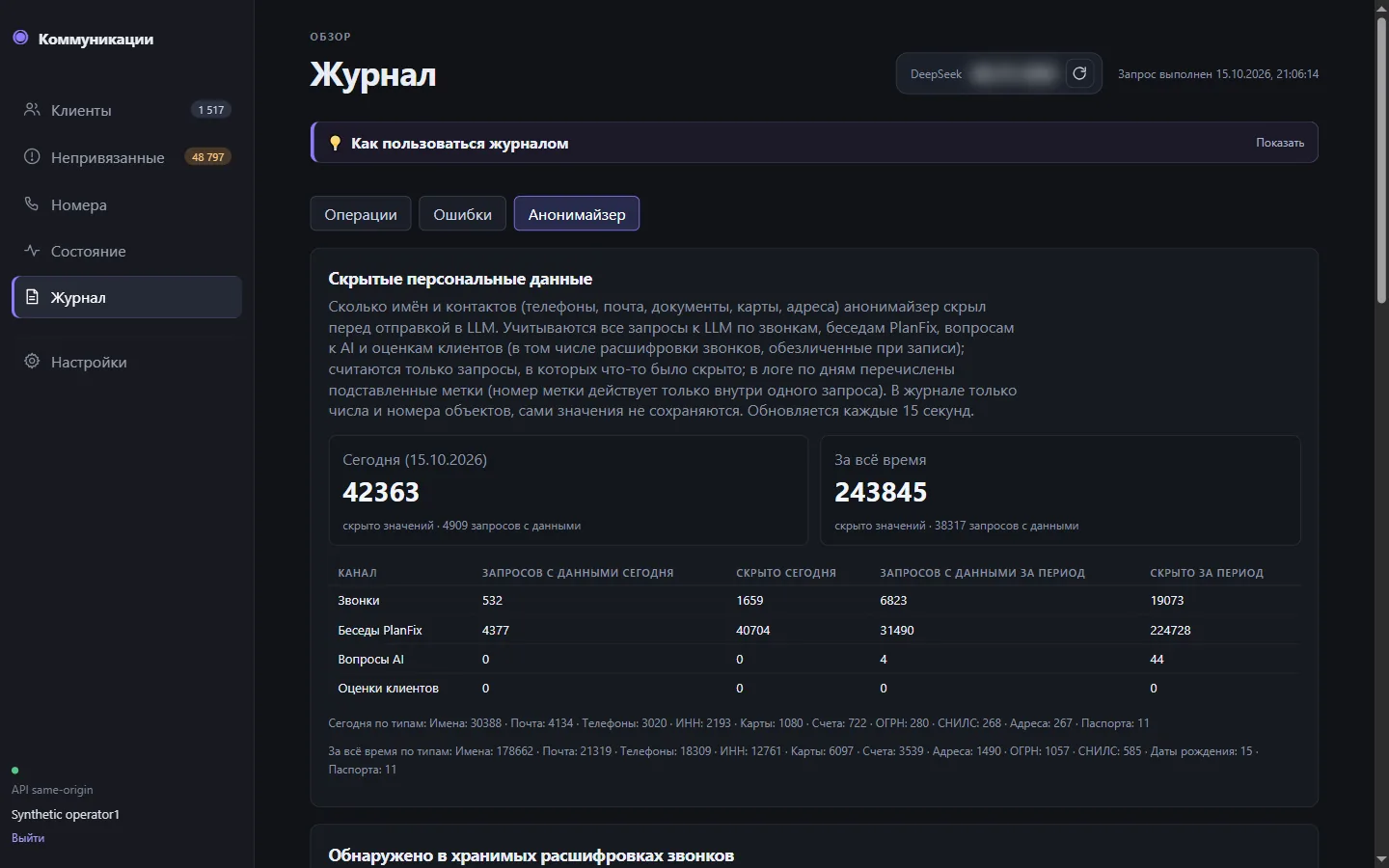The height and width of the screenshot is (868, 1389).
Task: Select the Звонки channel row label
Action: [359, 601]
